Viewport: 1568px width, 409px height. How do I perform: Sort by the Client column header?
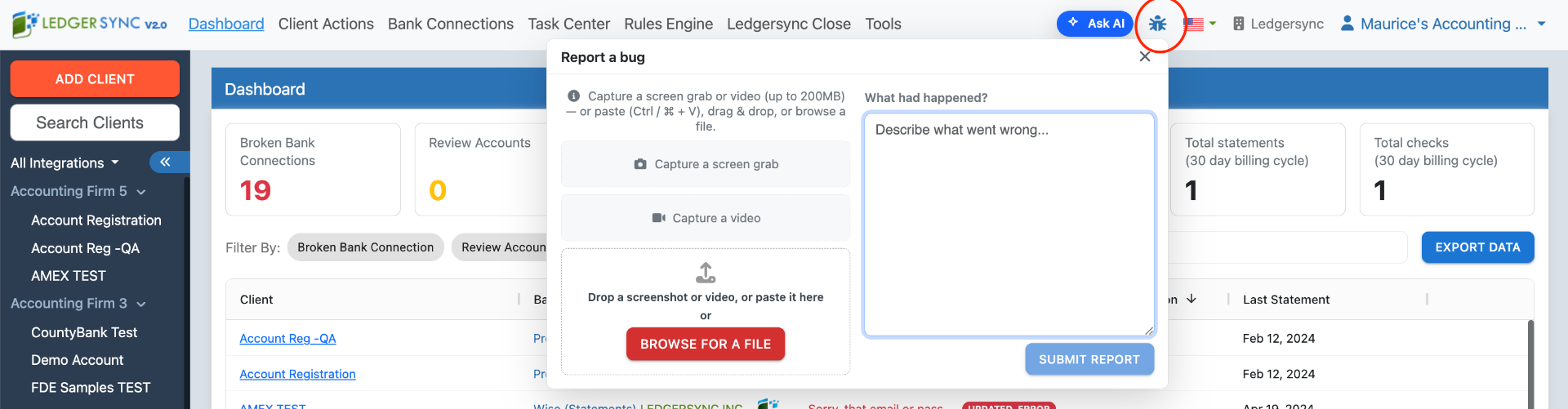(256, 300)
